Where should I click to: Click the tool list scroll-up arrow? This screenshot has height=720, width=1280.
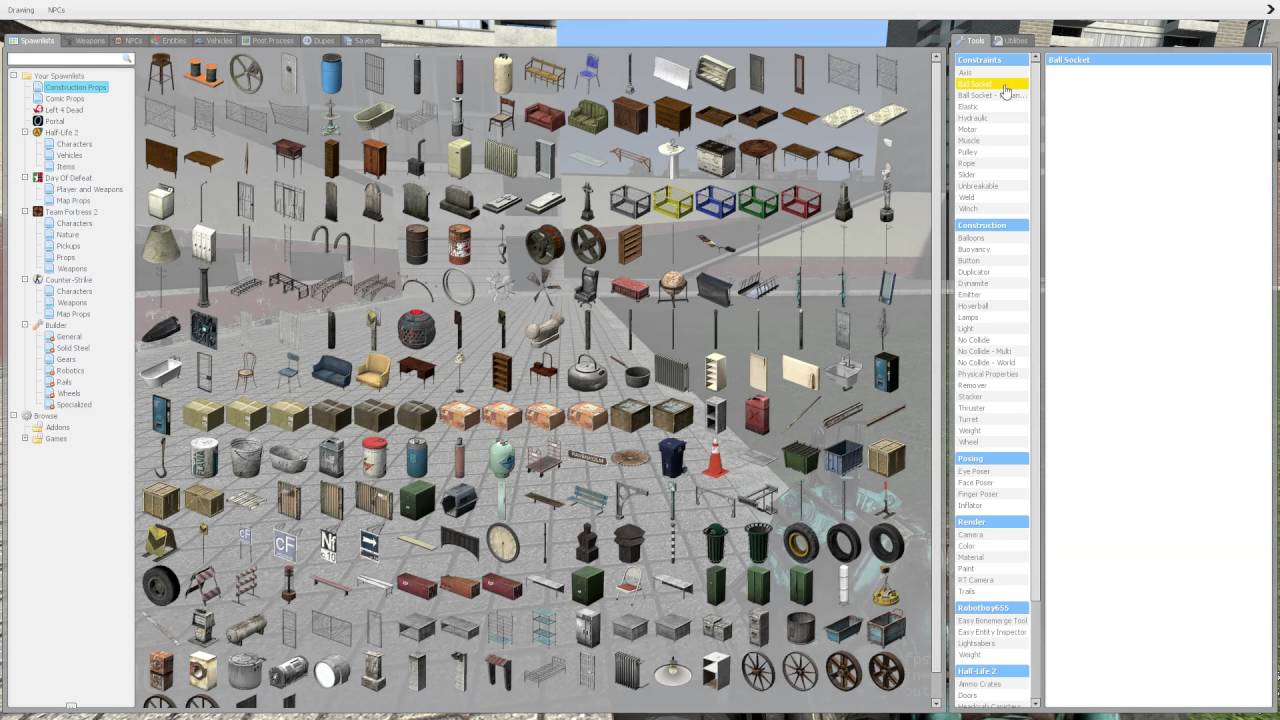tap(1035, 58)
